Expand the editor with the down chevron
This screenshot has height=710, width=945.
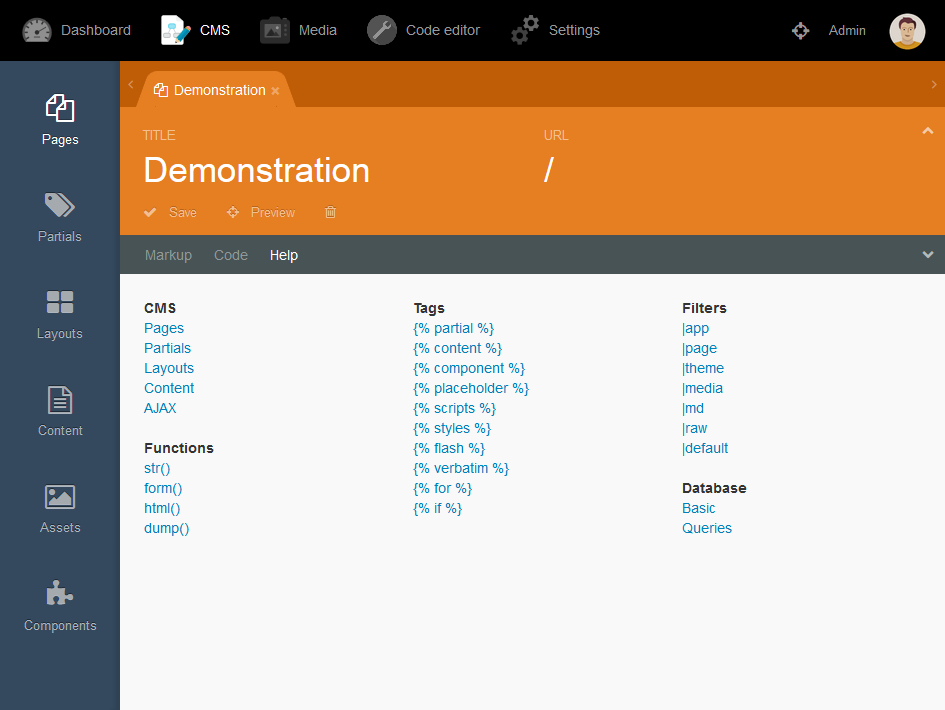[x=928, y=254]
